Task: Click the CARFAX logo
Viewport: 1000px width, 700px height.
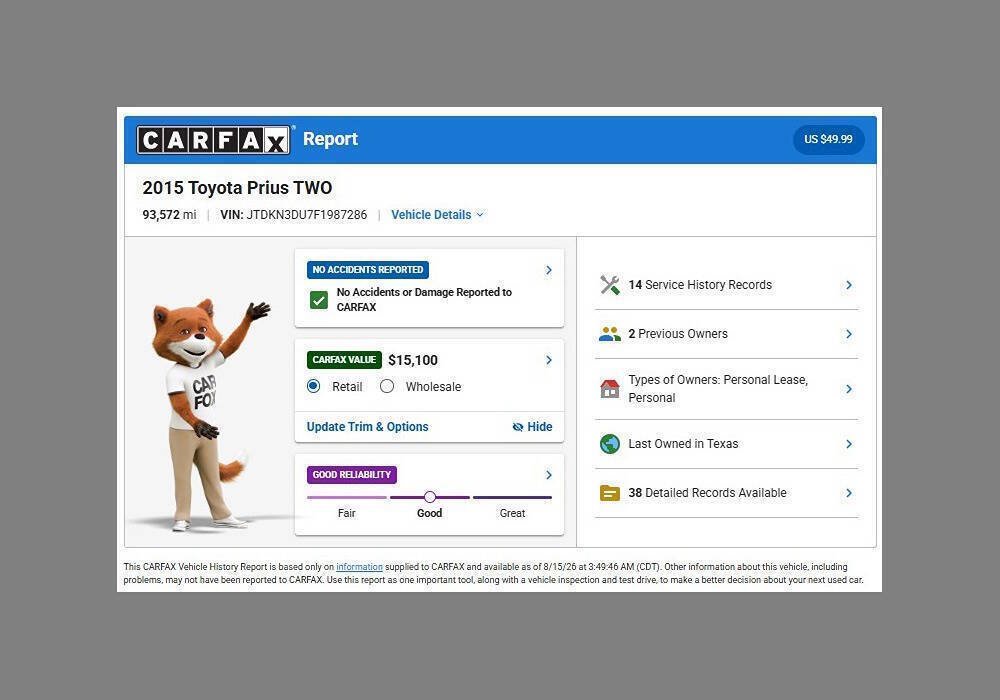Action: (x=213, y=140)
